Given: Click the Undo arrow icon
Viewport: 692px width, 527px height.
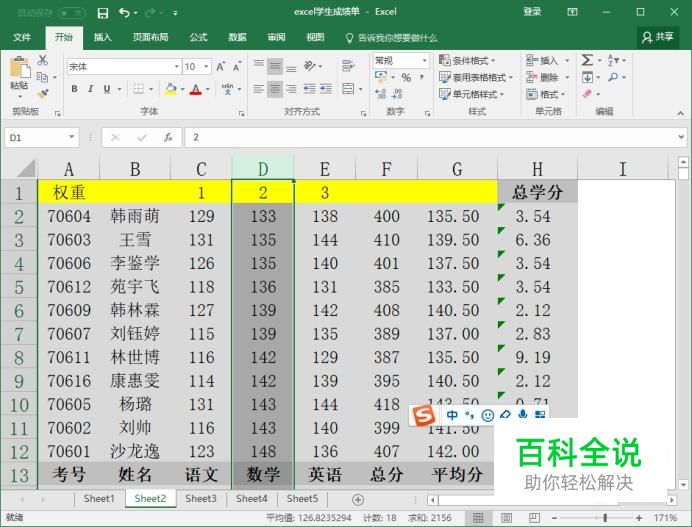Looking at the screenshot, I should [124, 13].
